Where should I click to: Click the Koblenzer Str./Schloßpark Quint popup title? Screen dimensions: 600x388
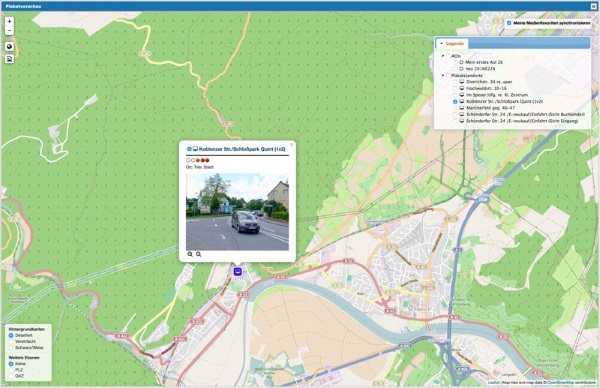point(242,149)
